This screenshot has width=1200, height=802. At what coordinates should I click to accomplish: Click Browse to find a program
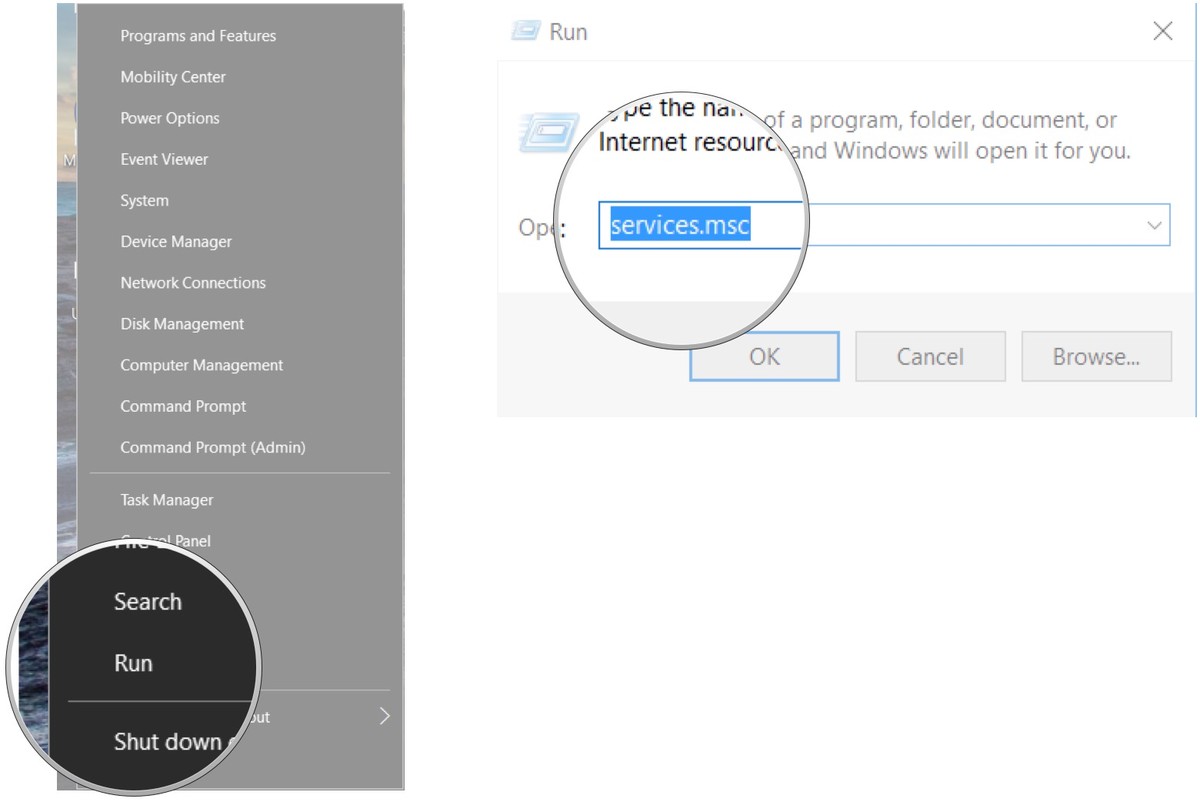[1096, 356]
